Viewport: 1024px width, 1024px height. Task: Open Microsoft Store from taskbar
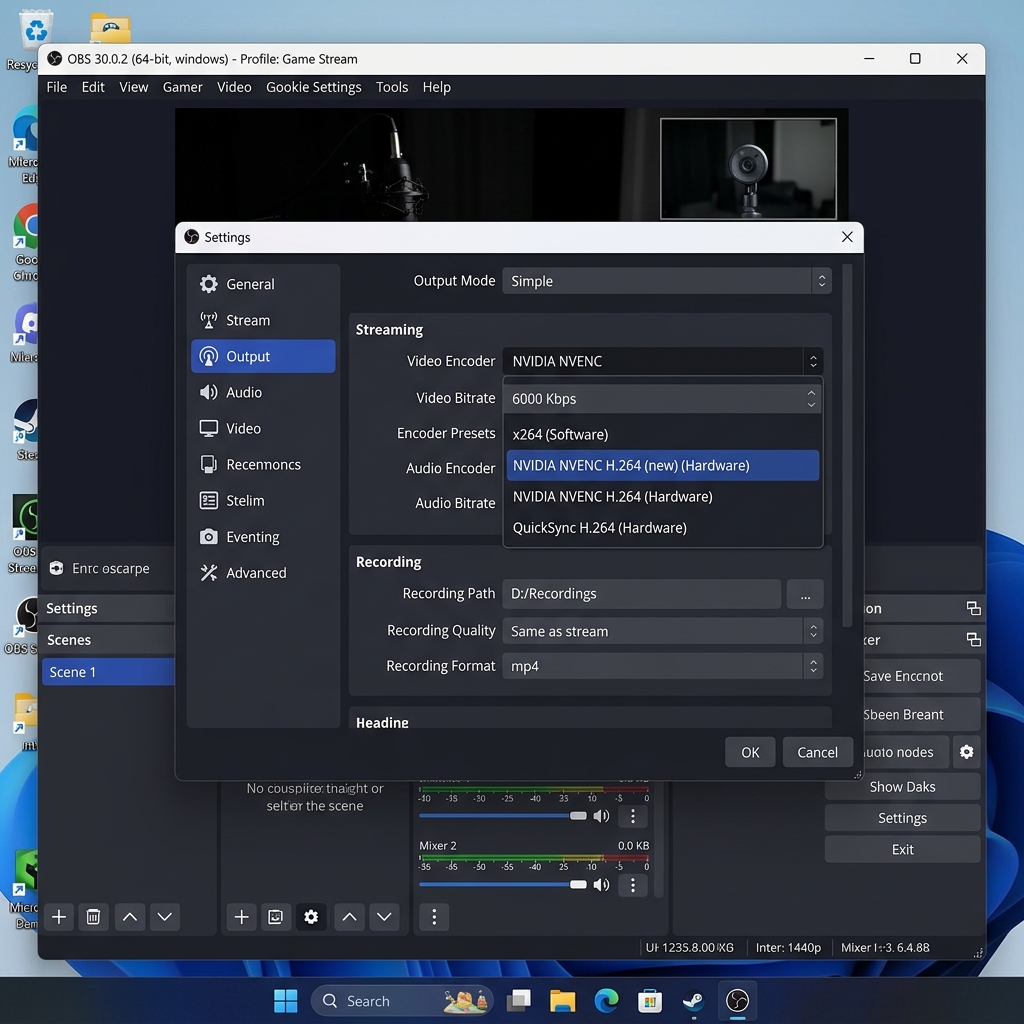coord(650,1000)
